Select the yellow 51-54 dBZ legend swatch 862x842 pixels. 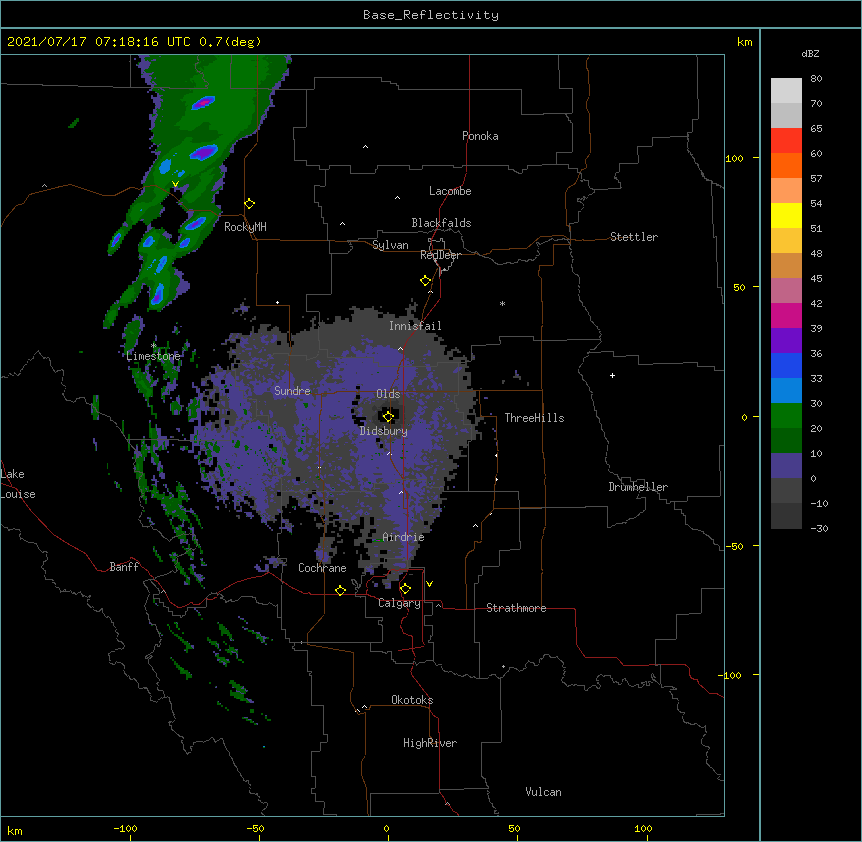[x=786, y=215]
